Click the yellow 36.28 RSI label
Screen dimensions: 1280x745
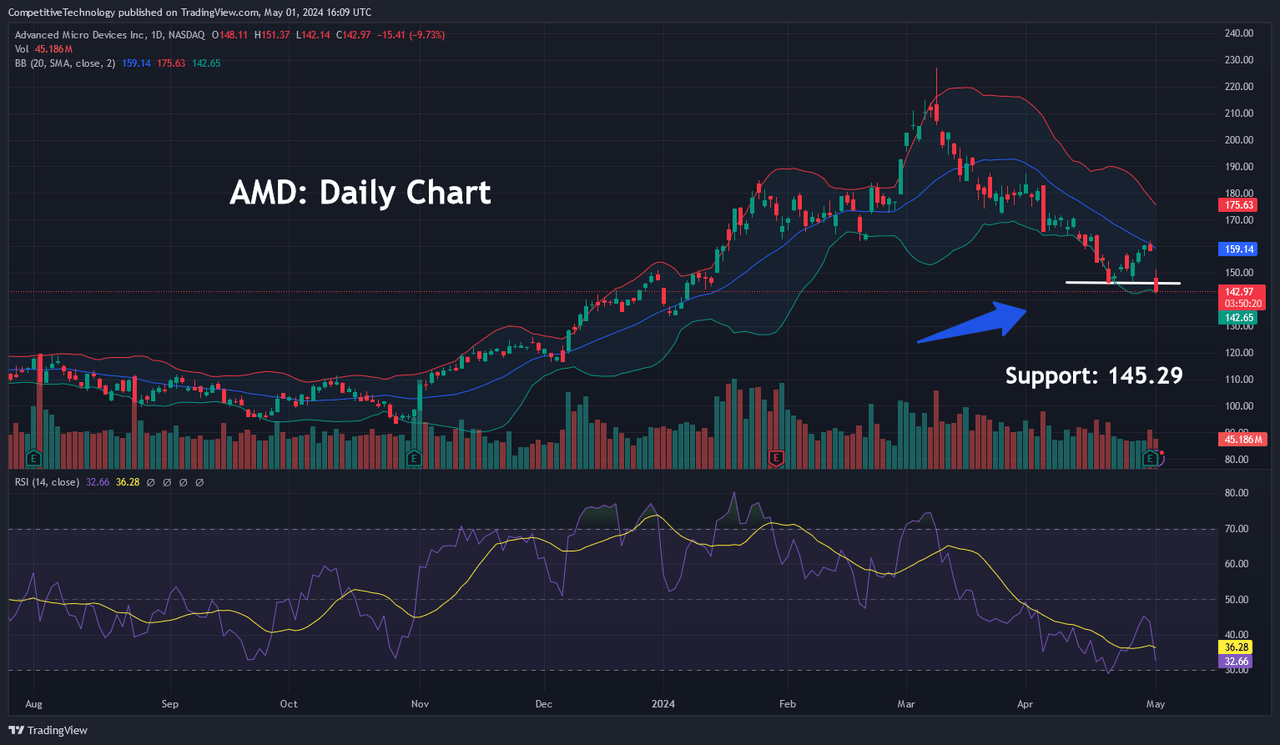coord(1235,648)
